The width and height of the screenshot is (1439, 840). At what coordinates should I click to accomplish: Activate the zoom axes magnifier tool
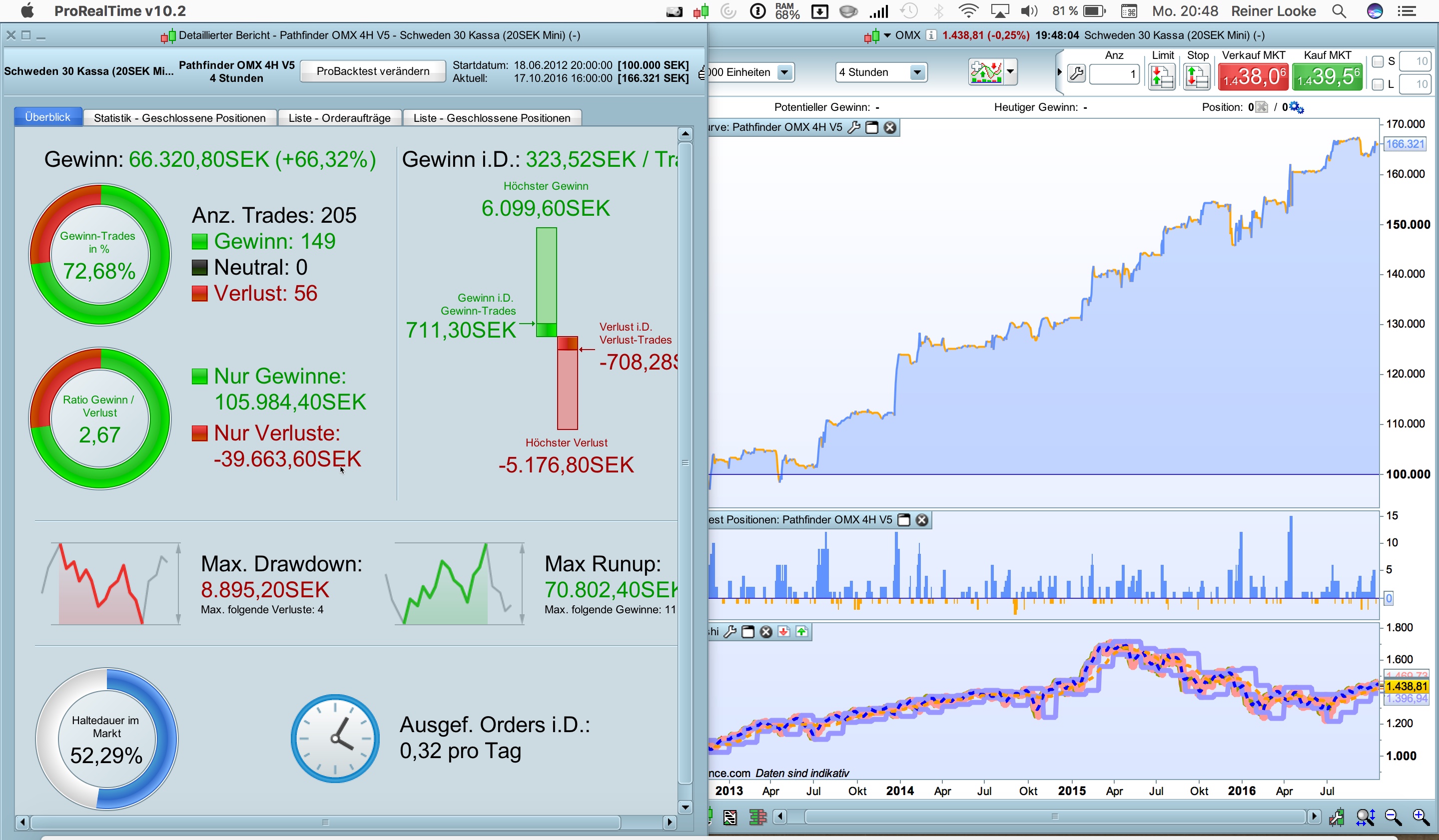tap(1365, 817)
